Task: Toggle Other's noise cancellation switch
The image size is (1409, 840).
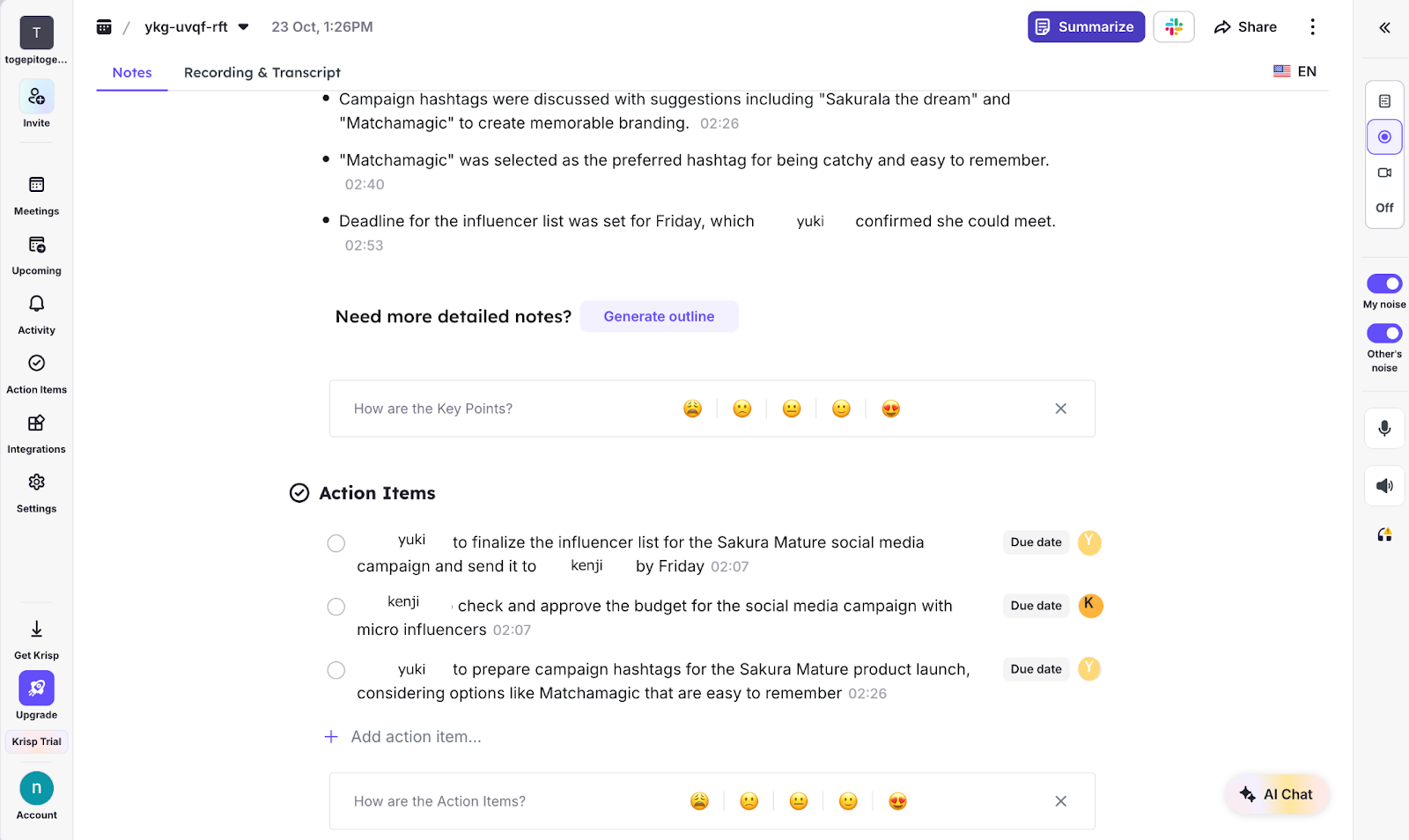Action: pos(1384,333)
